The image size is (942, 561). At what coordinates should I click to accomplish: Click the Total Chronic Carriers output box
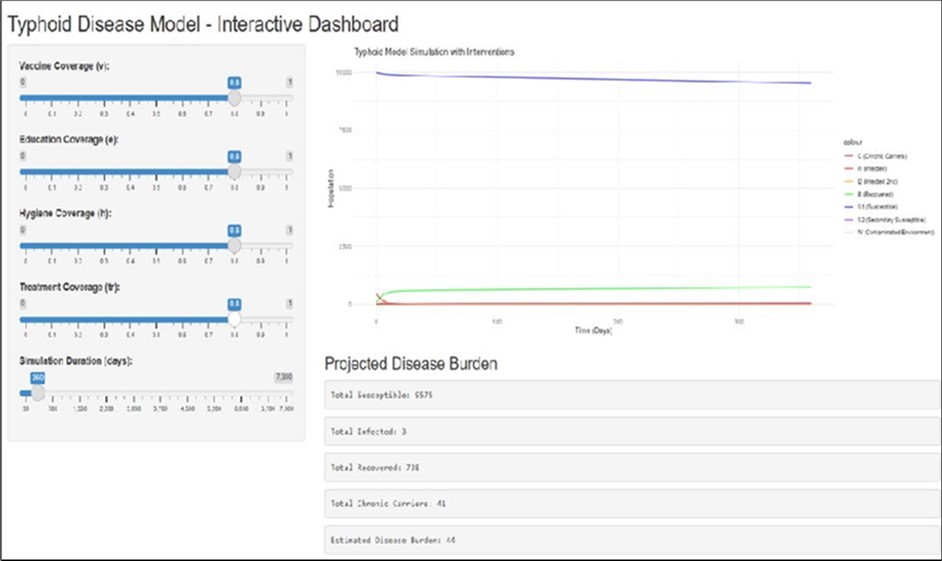(x=630, y=503)
